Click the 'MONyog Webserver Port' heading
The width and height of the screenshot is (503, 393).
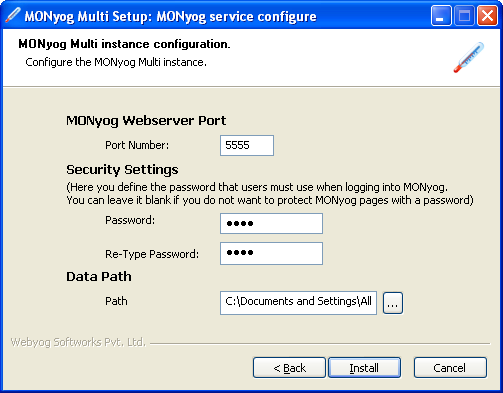pos(146,121)
